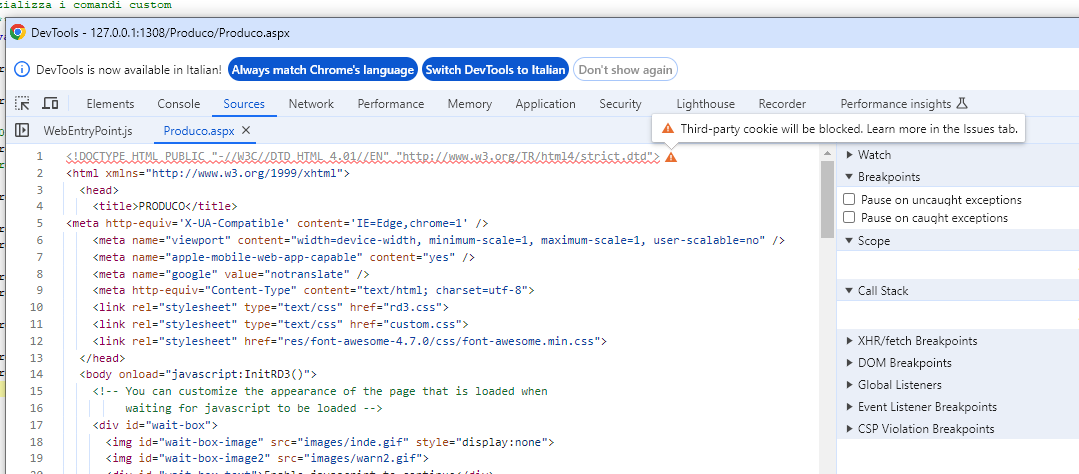Go to the Network tab

pos(311,104)
